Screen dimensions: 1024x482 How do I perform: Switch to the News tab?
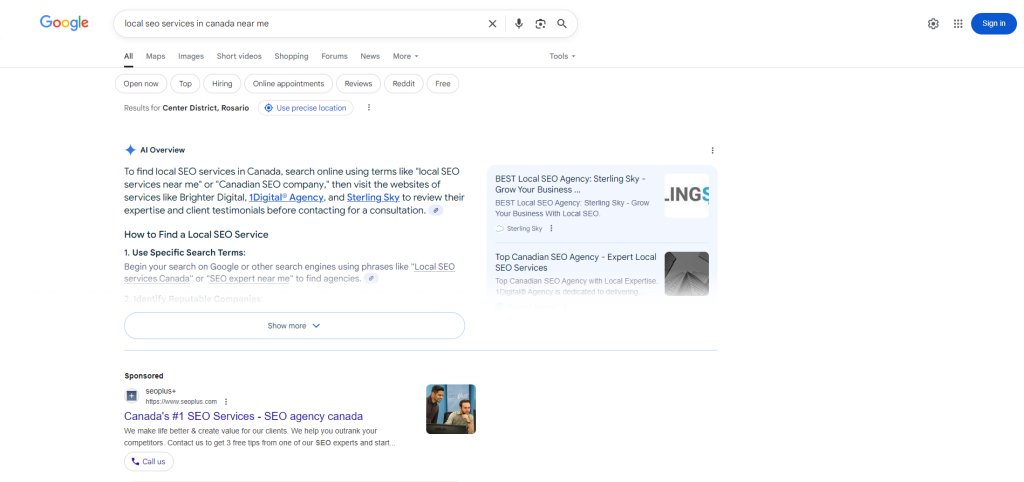pyautogui.click(x=370, y=56)
